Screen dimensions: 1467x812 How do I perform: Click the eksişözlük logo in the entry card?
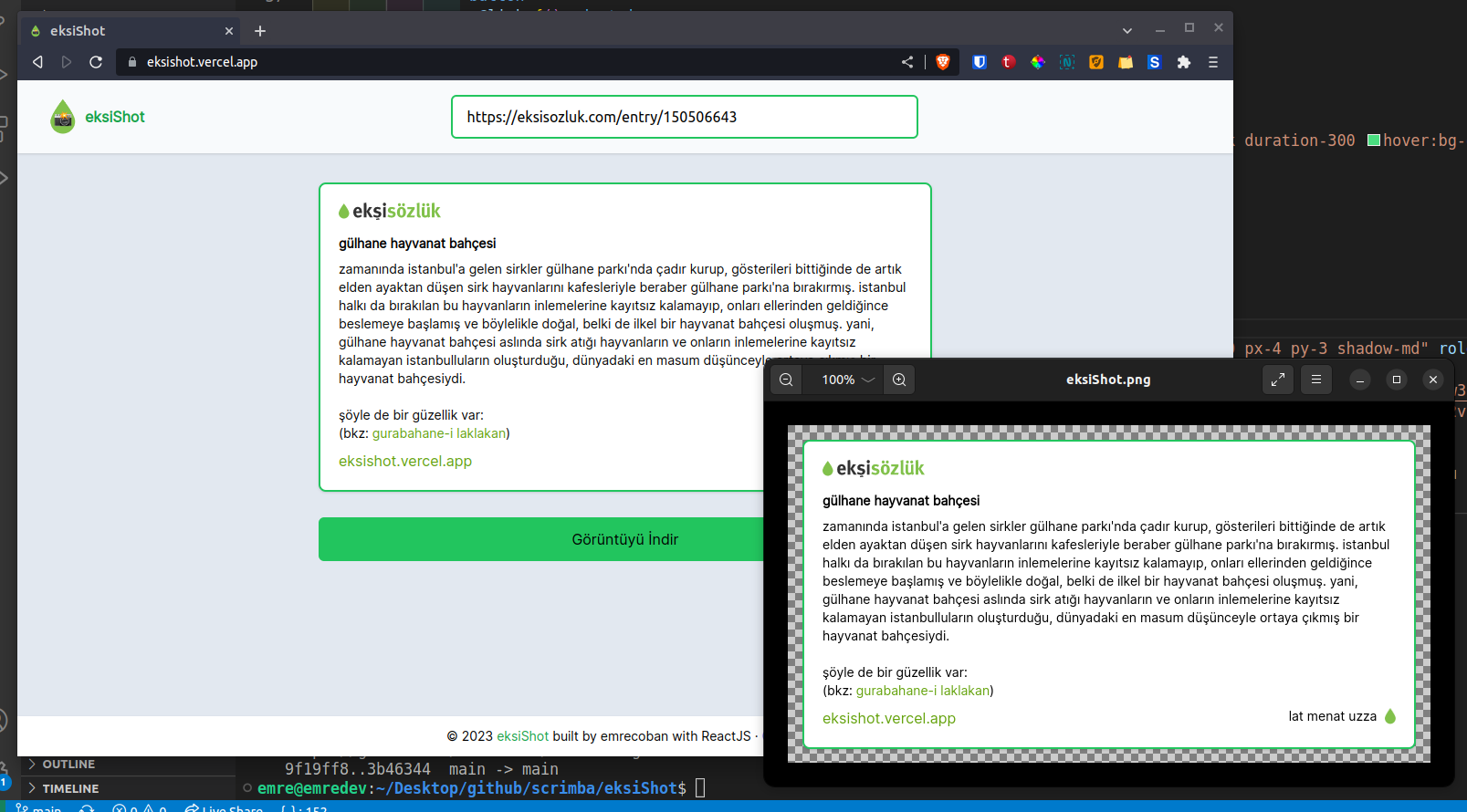point(390,211)
